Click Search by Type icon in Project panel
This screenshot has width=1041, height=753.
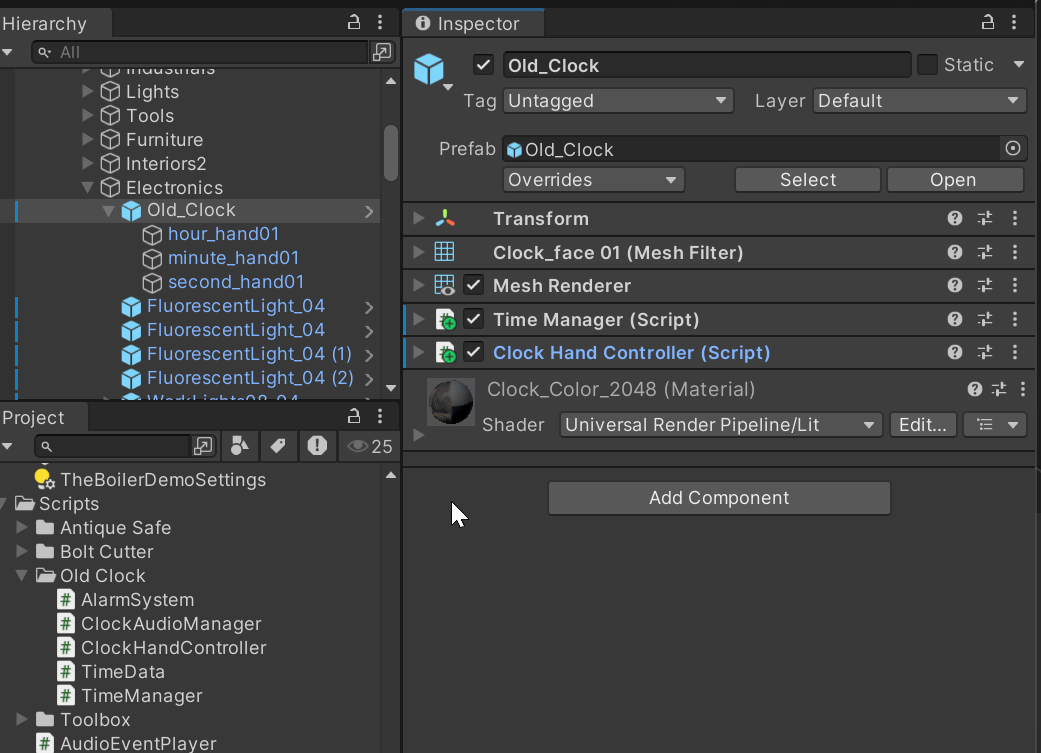[x=240, y=446]
